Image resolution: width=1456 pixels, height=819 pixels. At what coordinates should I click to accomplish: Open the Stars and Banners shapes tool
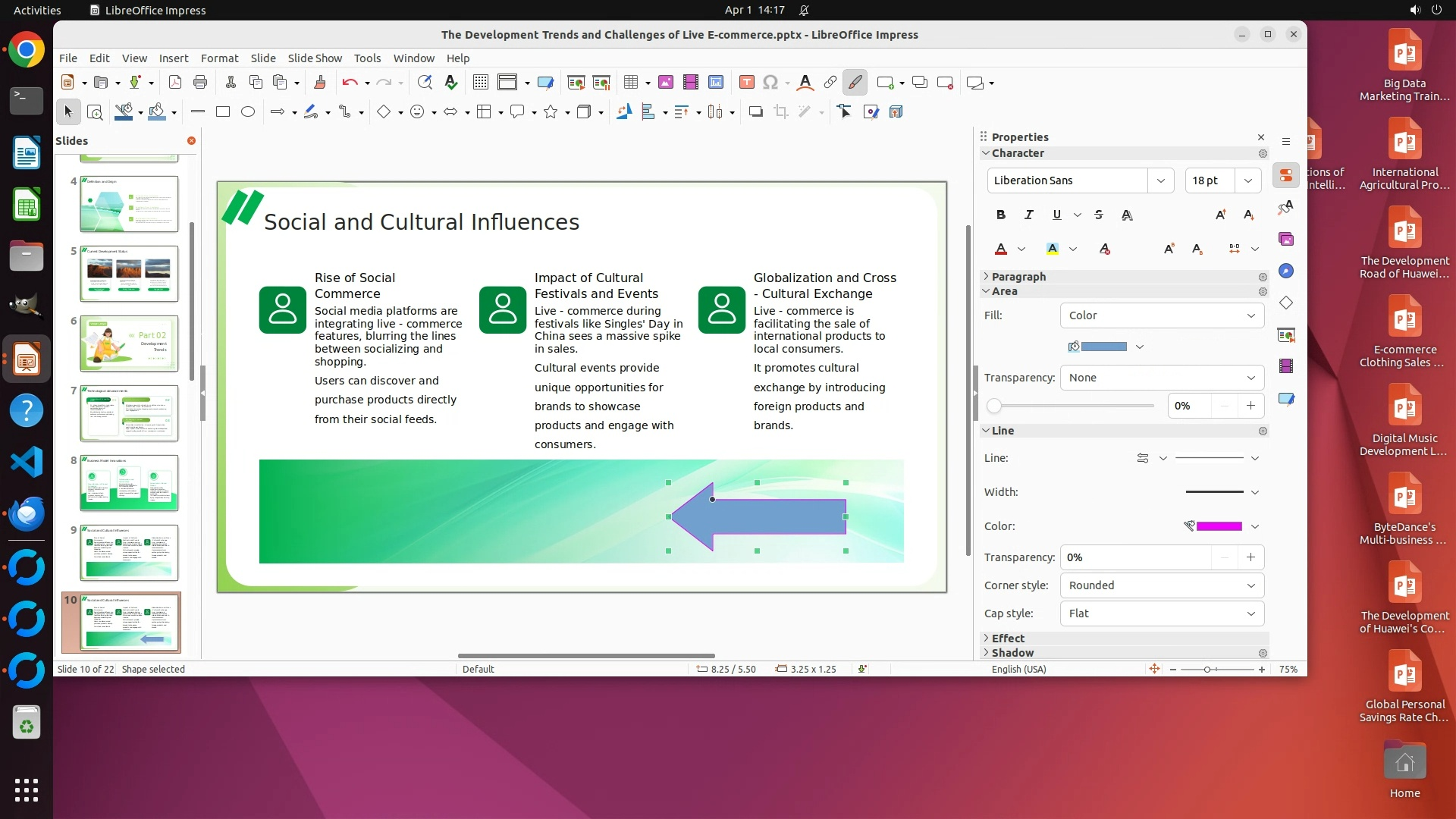pyautogui.click(x=551, y=112)
